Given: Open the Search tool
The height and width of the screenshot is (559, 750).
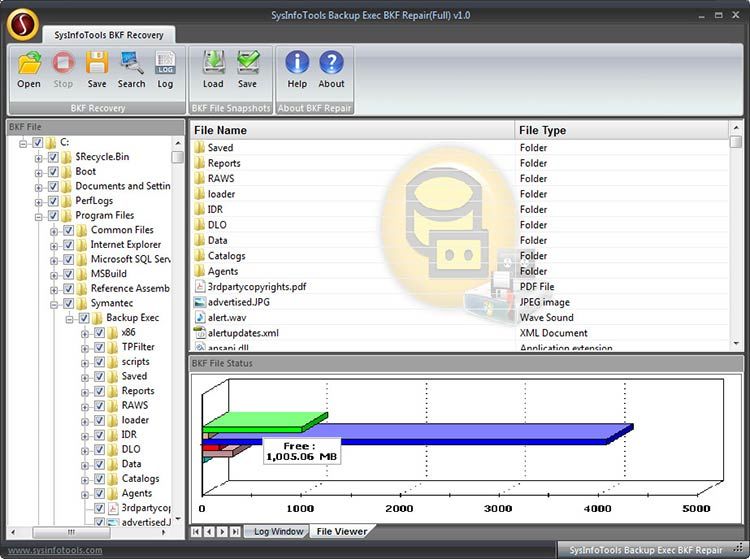Looking at the screenshot, I should point(131,67).
